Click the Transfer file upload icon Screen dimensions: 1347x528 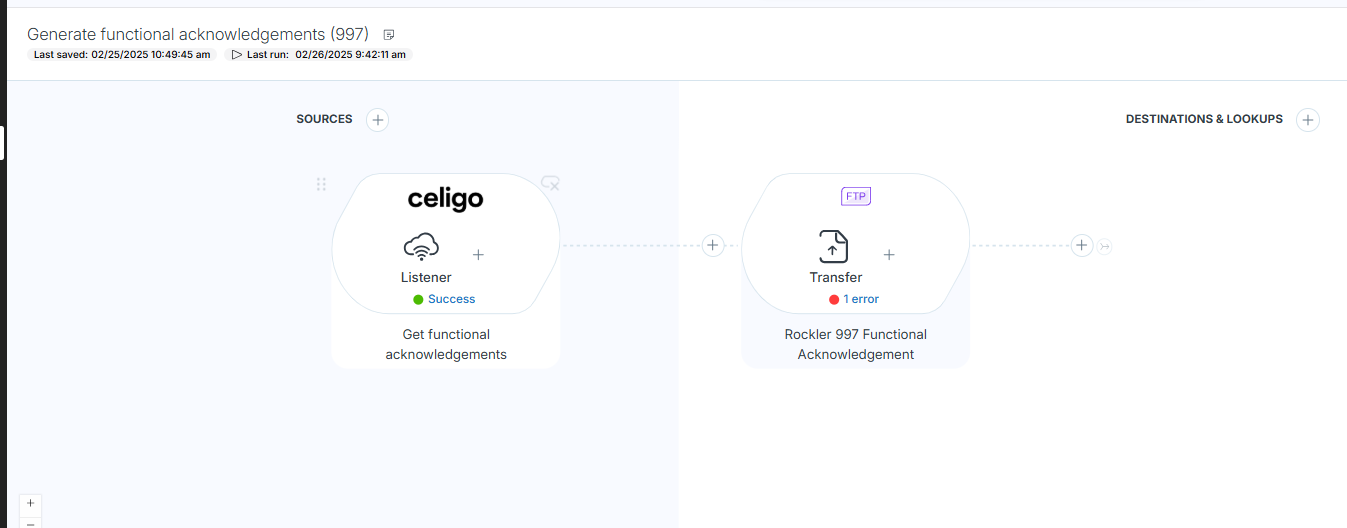coord(833,246)
